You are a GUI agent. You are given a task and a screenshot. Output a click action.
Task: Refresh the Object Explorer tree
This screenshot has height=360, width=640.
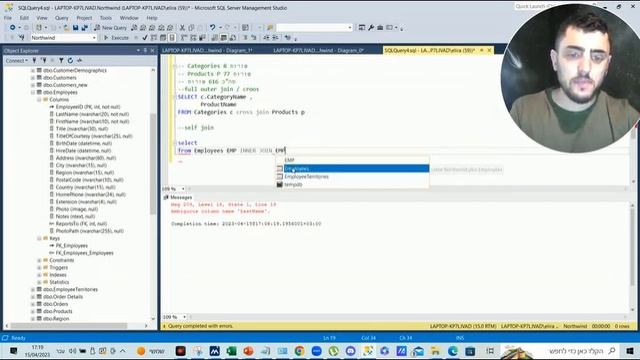70,60
